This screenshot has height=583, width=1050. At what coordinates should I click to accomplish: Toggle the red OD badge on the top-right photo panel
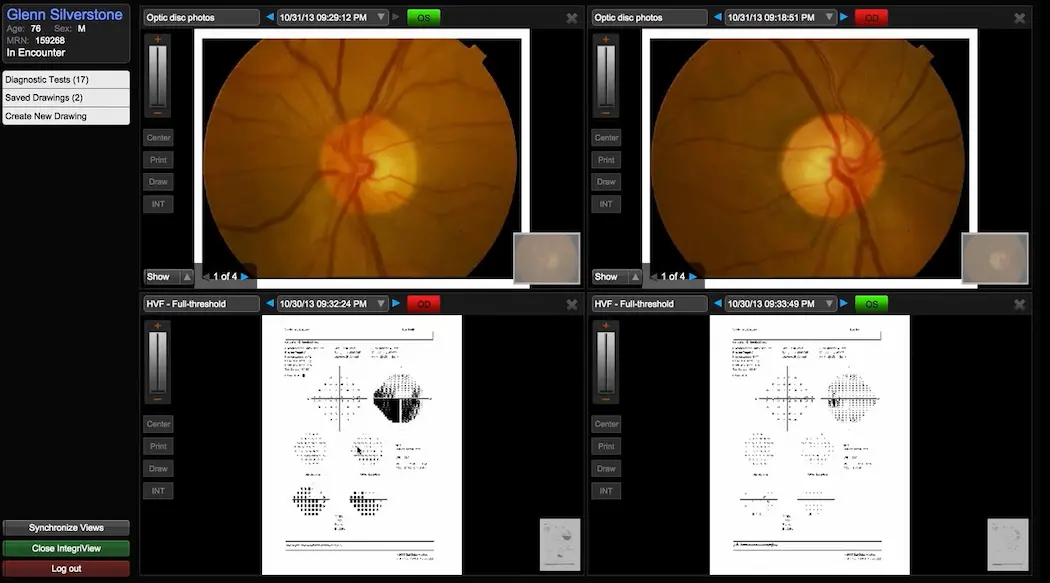point(871,17)
